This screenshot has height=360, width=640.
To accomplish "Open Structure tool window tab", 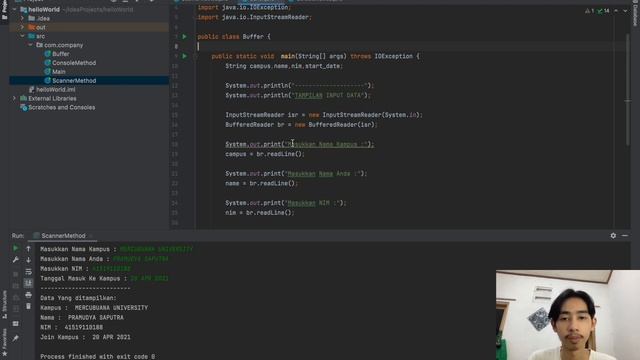I will click(x=4, y=305).
